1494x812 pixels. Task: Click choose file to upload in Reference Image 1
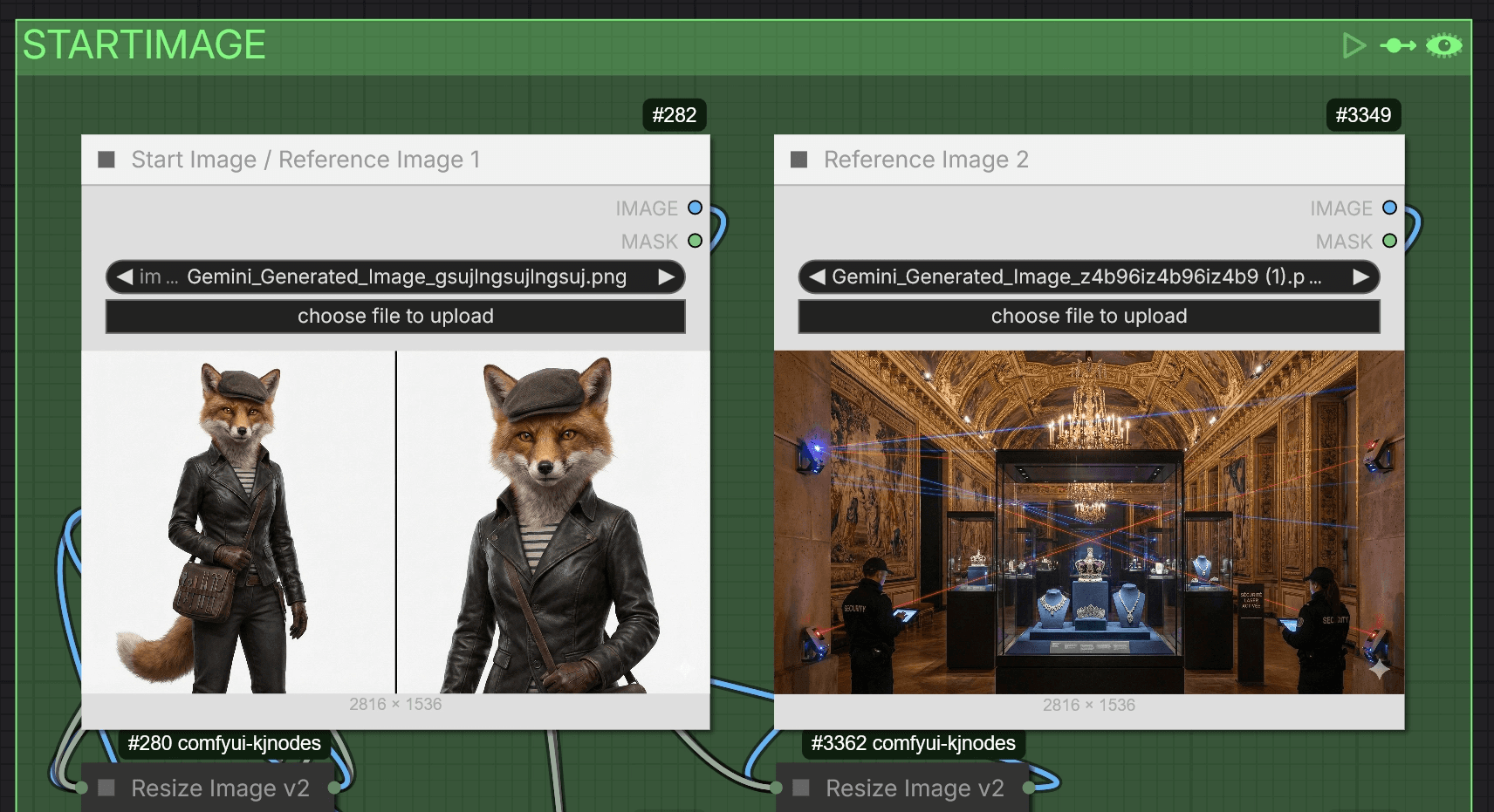click(395, 316)
